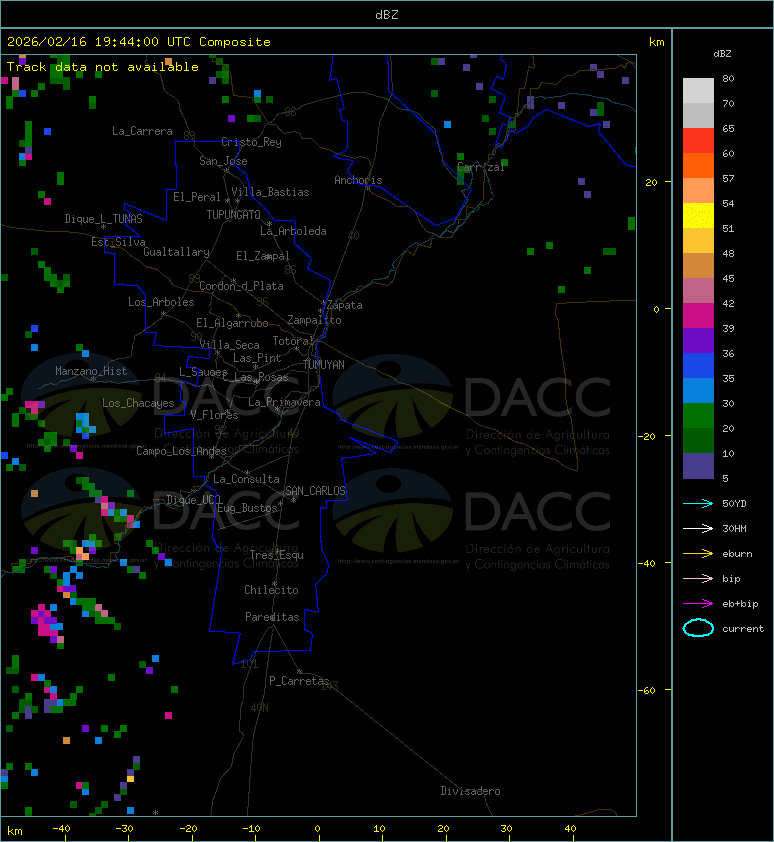Click the cyan current ellipse icon
Image resolution: width=774 pixels, height=842 pixels.
click(x=698, y=628)
